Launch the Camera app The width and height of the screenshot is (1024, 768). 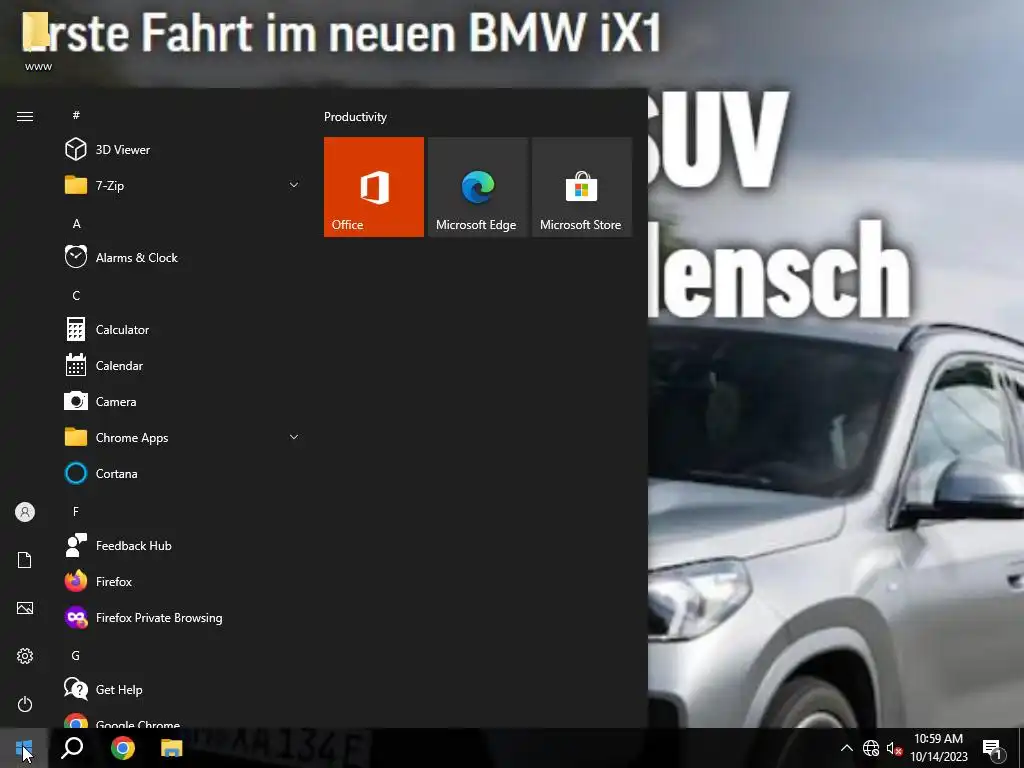(x=183, y=402)
